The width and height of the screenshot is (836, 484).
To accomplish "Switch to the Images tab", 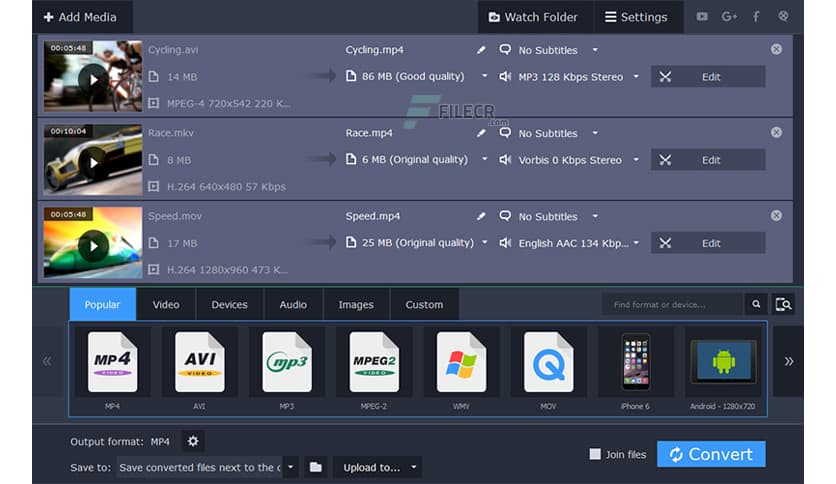I will click(356, 304).
